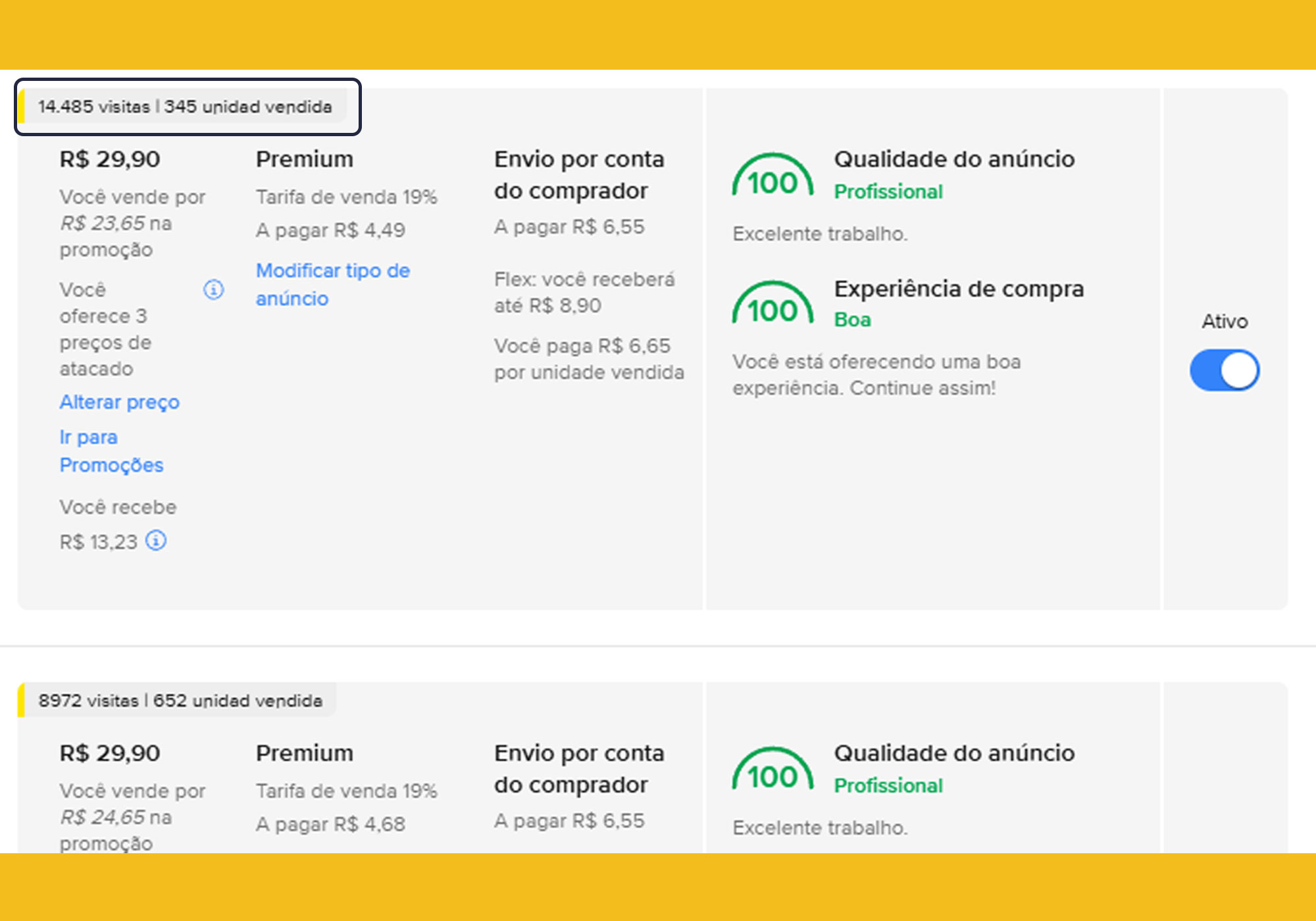The height and width of the screenshot is (921, 1316).
Task: Click the 100 gauge for Experiência de compra
Action: tap(772, 305)
